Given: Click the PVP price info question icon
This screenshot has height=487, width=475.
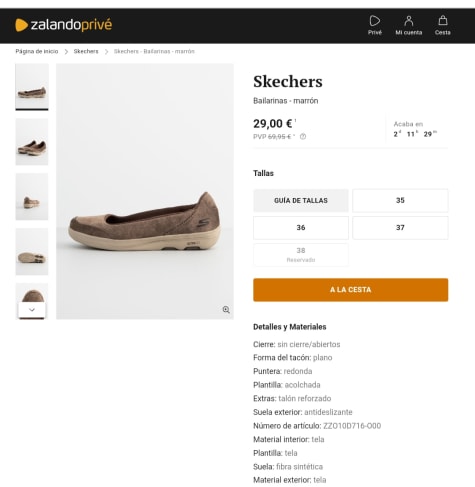Looking at the screenshot, I should click(303, 136).
